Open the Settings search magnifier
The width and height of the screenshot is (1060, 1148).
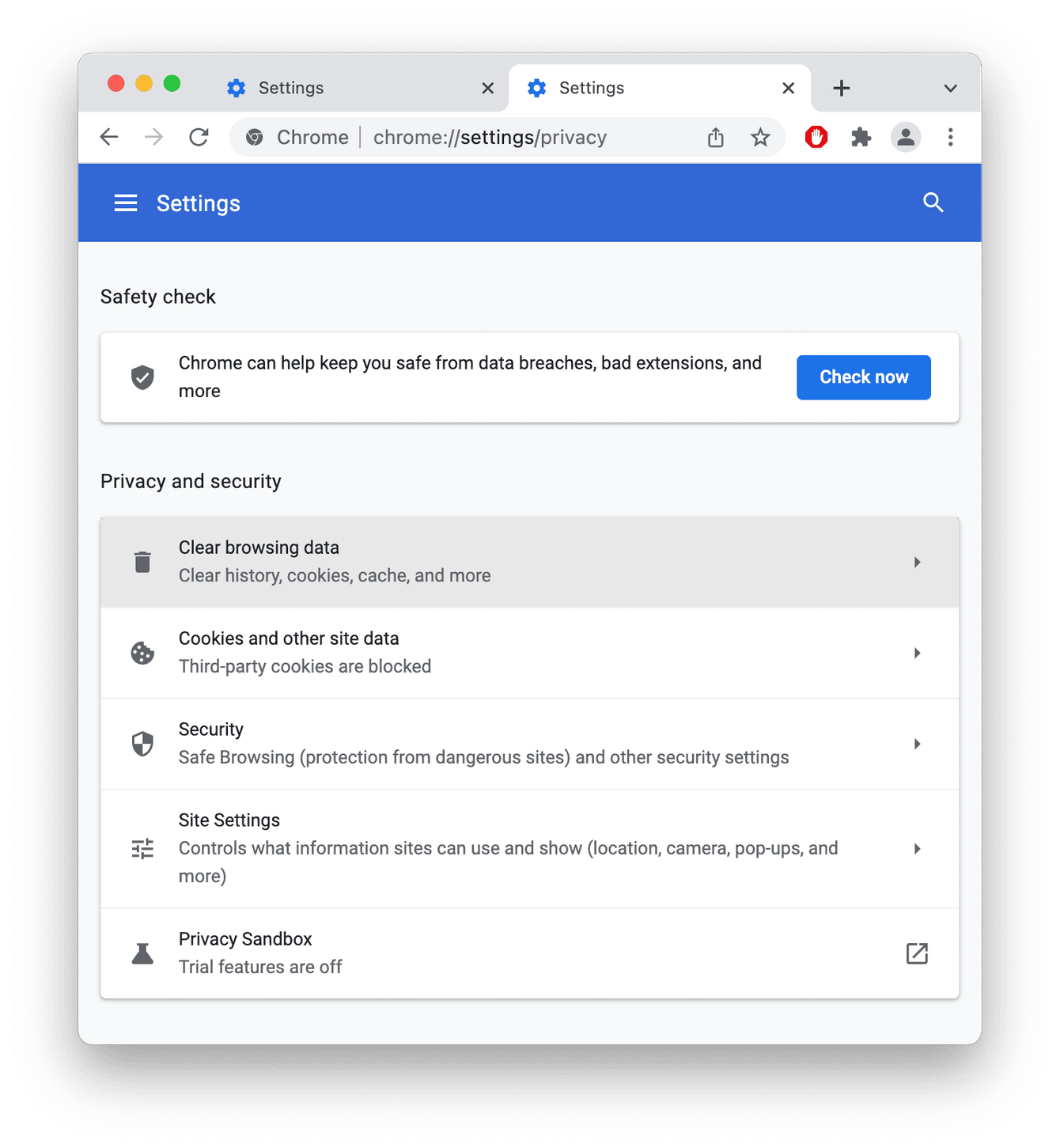933,203
